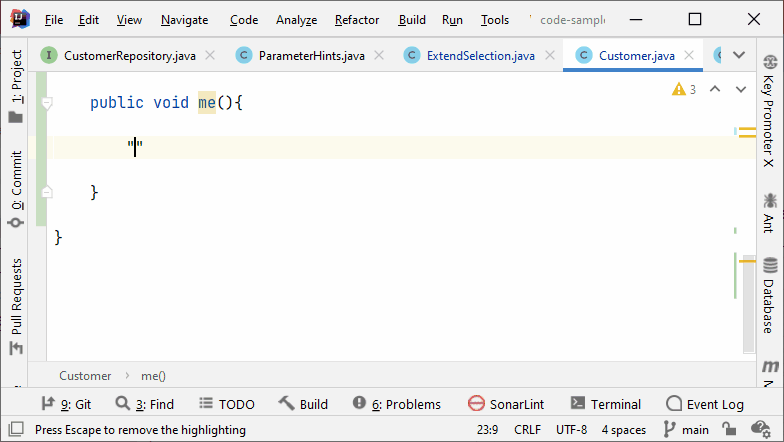This screenshot has height=442, width=784.
Task: Open the Analyze menu
Action: pos(296,20)
